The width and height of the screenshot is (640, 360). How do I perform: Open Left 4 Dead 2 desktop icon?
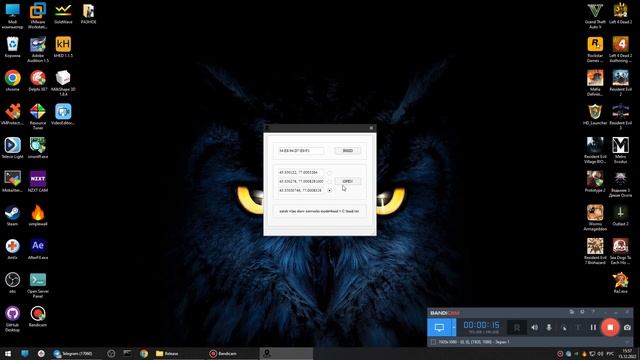tap(620, 13)
